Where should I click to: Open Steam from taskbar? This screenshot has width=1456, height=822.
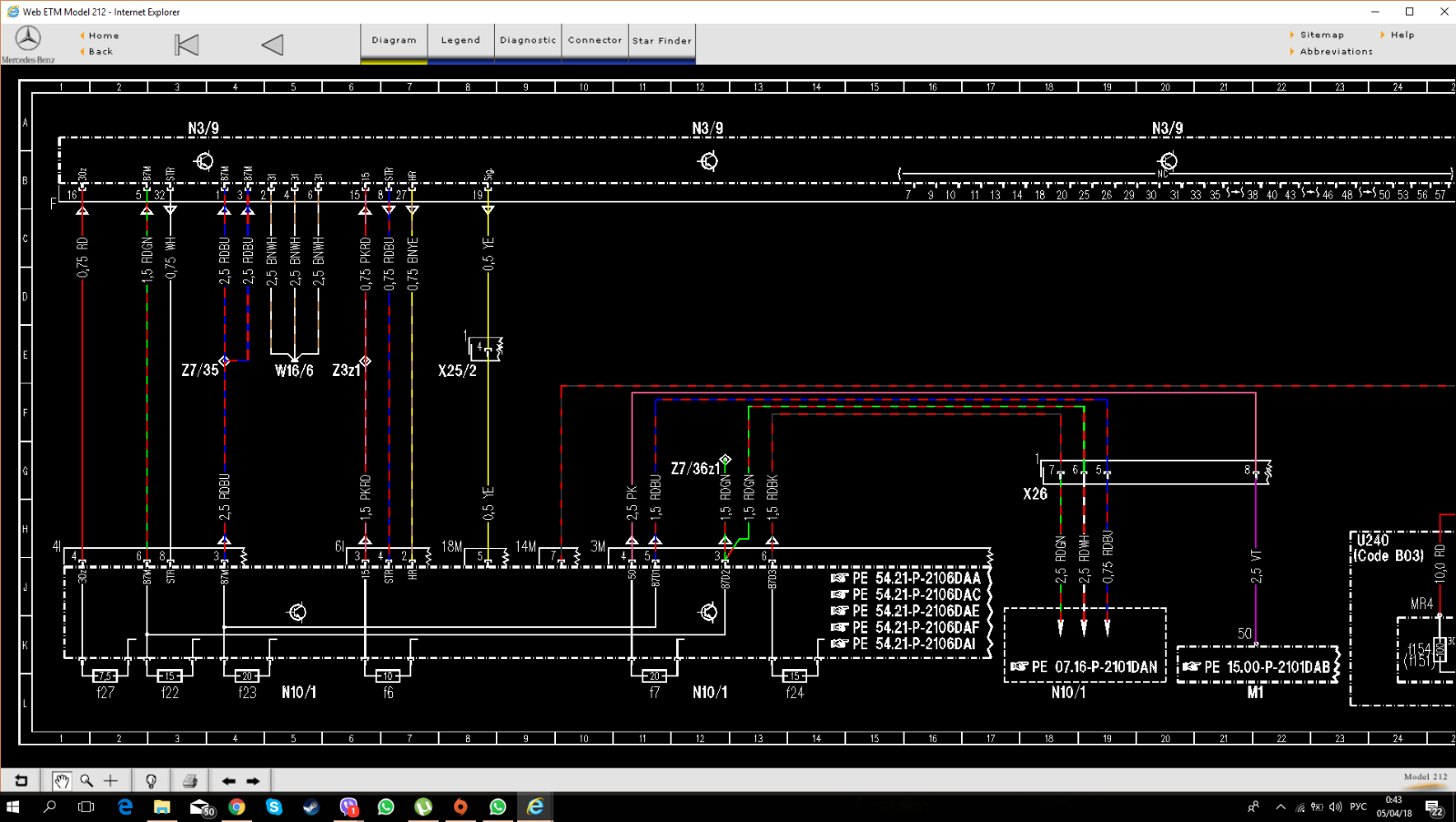click(x=311, y=807)
